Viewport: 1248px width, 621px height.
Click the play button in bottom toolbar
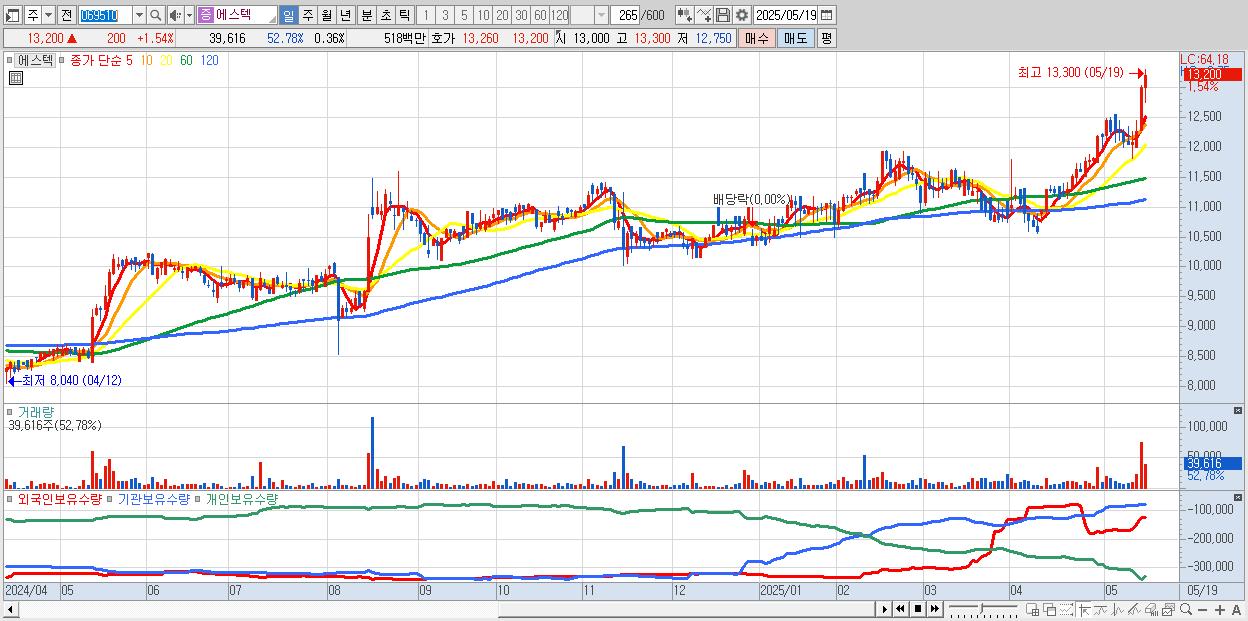coord(885,609)
